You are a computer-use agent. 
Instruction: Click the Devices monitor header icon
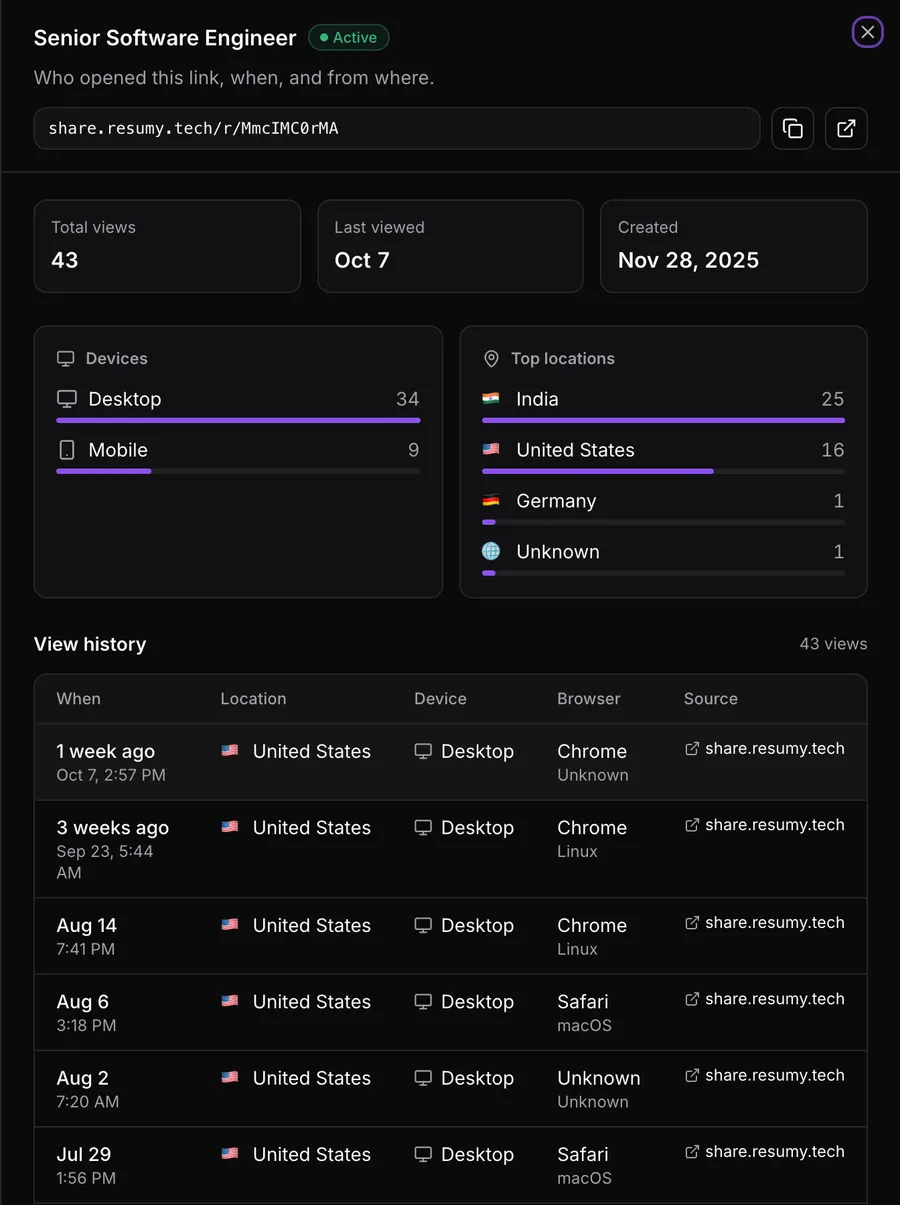[x=65, y=358]
